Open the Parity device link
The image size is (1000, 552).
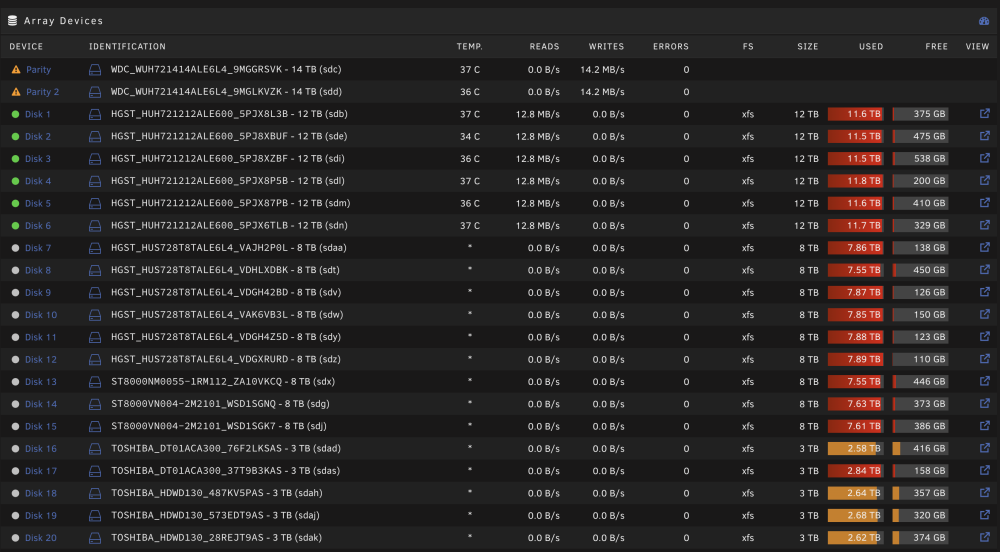(38, 69)
